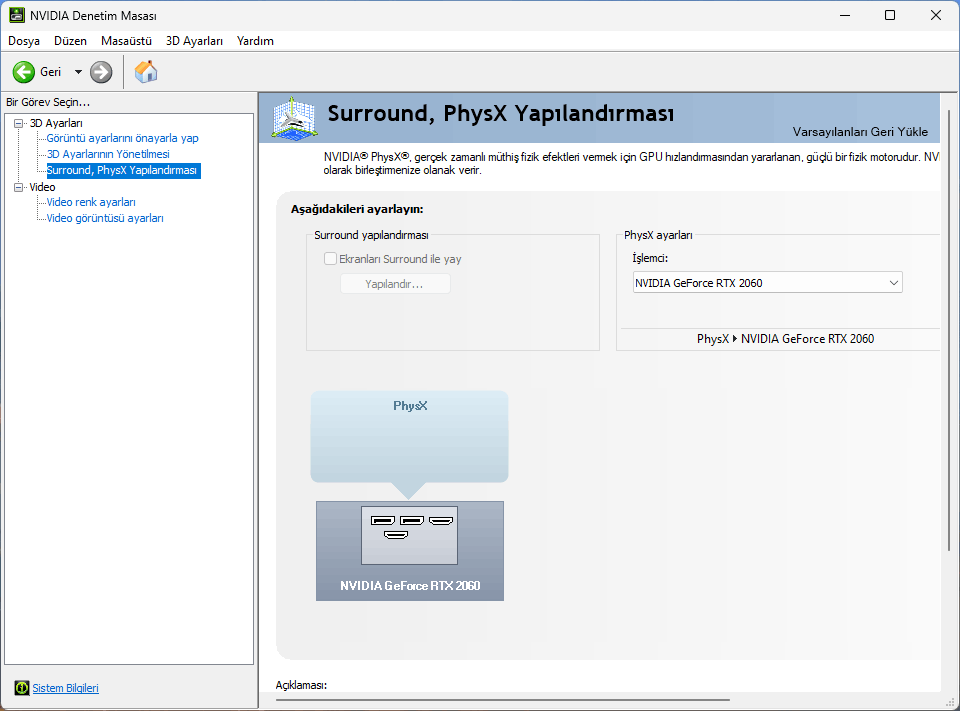Click the vertical scrollbar on the right
Viewport: 960px width, 711px height.
[950, 331]
